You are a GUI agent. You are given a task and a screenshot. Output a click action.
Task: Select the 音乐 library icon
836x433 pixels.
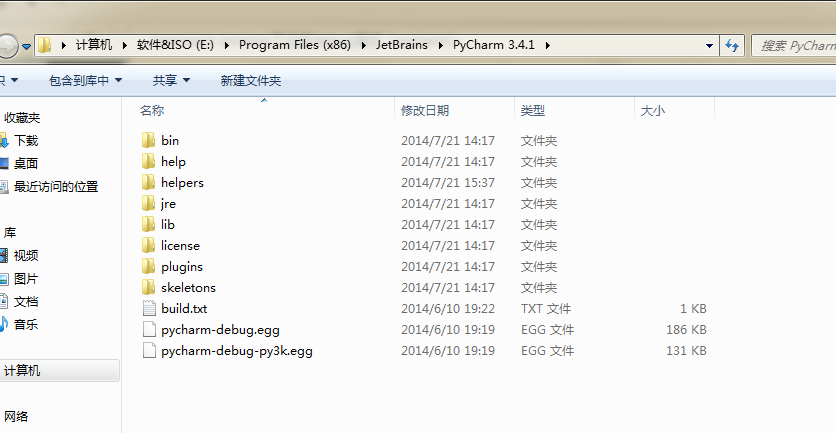click(4, 324)
